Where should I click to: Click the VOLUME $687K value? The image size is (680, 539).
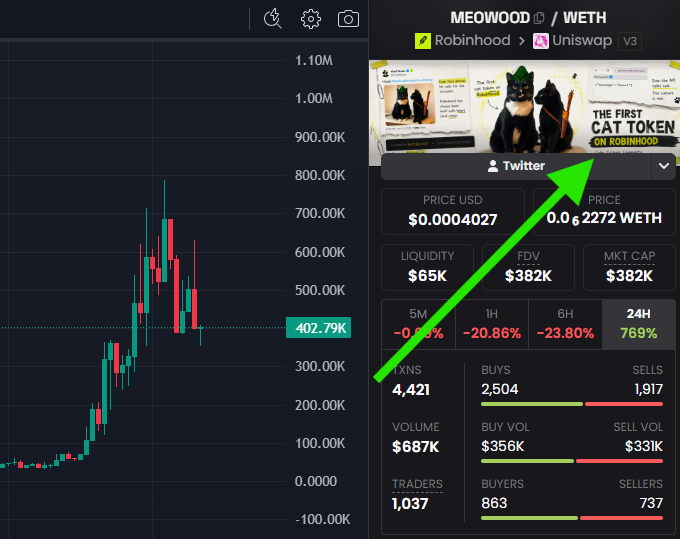pyautogui.click(x=415, y=446)
